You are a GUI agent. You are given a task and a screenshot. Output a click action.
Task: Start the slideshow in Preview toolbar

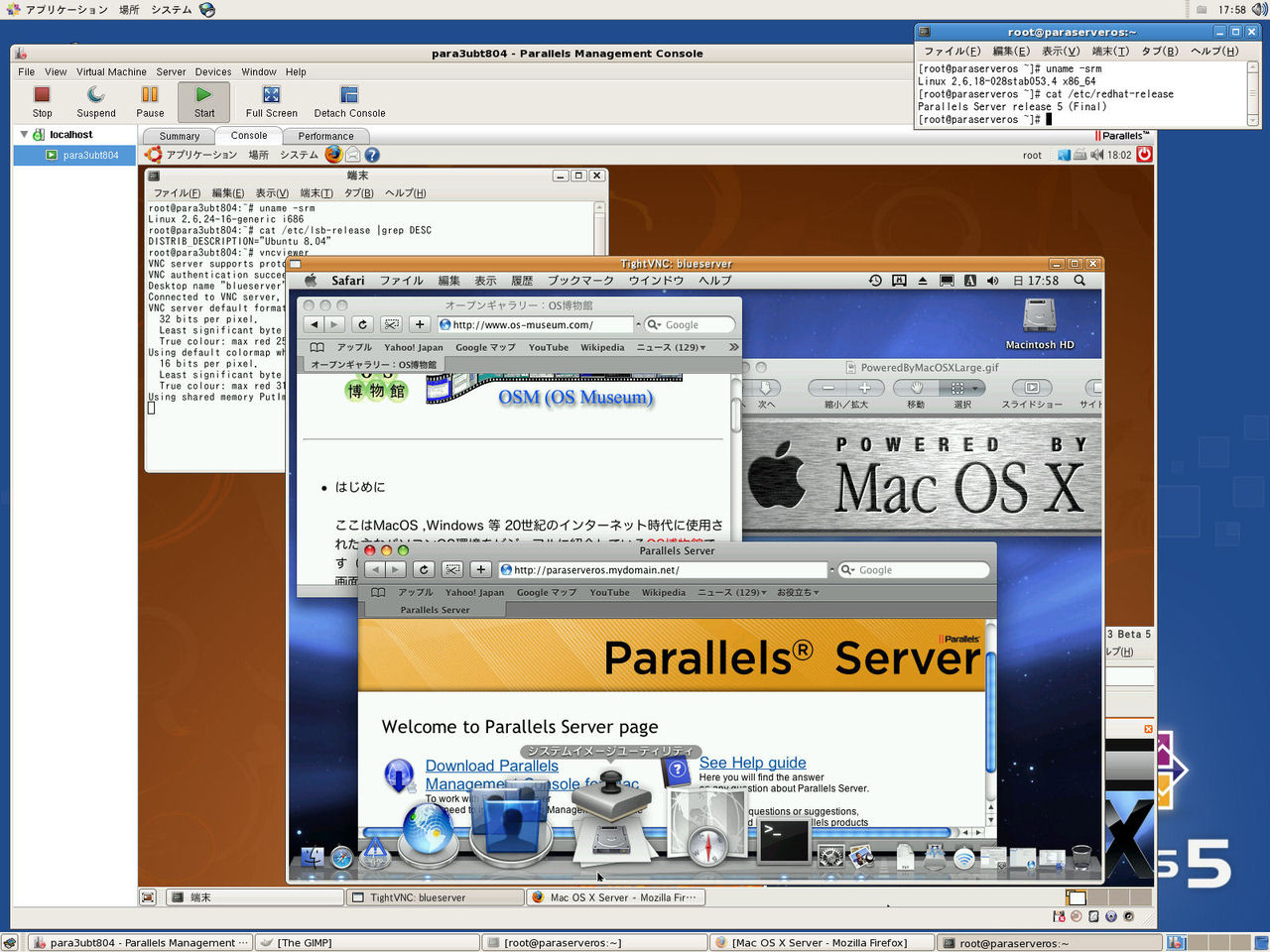tap(1032, 388)
